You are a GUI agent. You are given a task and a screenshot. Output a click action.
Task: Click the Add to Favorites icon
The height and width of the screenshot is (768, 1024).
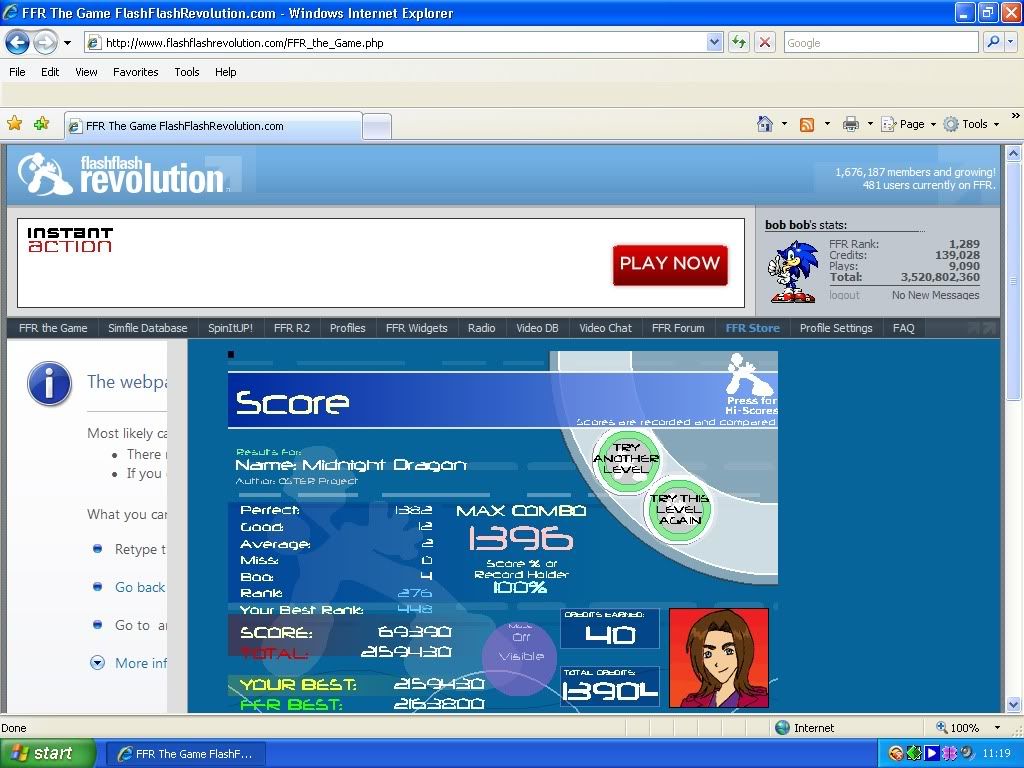point(41,124)
